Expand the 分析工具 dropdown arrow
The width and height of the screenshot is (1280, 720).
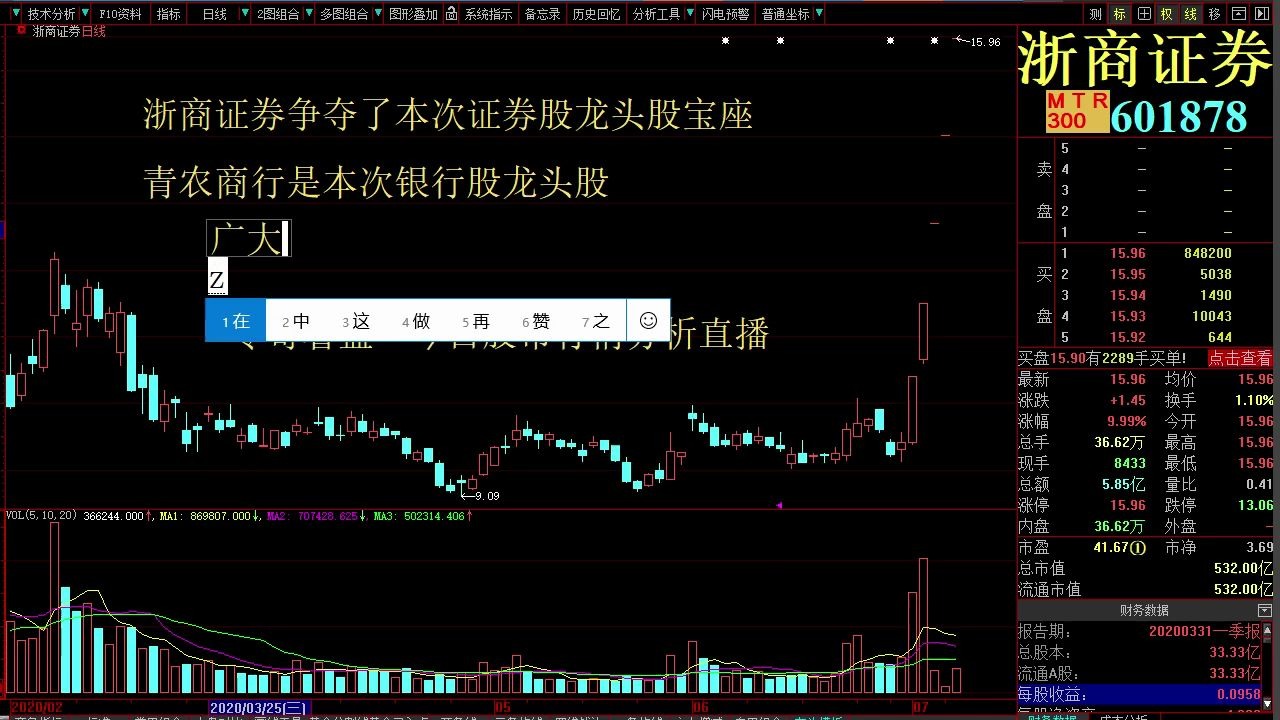click(x=689, y=14)
